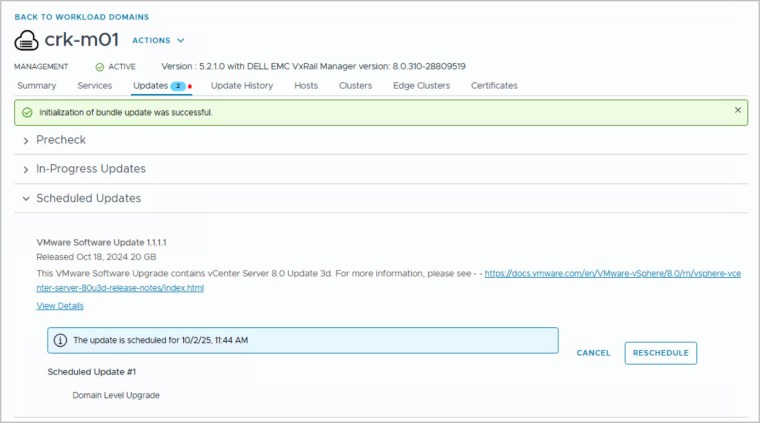This screenshot has height=423, width=760.
Task: Click the green Active status check icon
Action: 99,67
